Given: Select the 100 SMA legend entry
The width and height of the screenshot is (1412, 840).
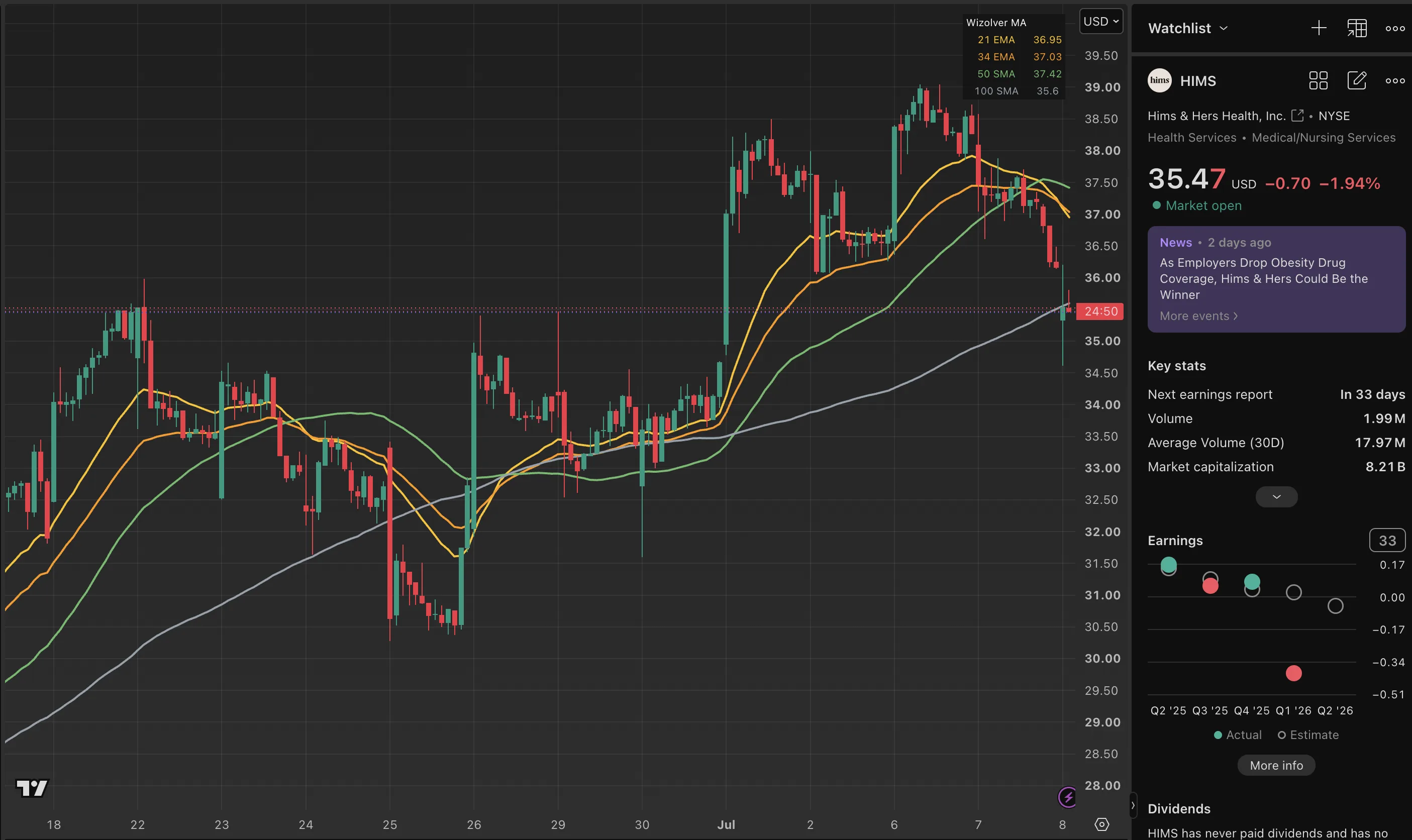Looking at the screenshot, I should pyautogui.click(x=1016, y=90).
